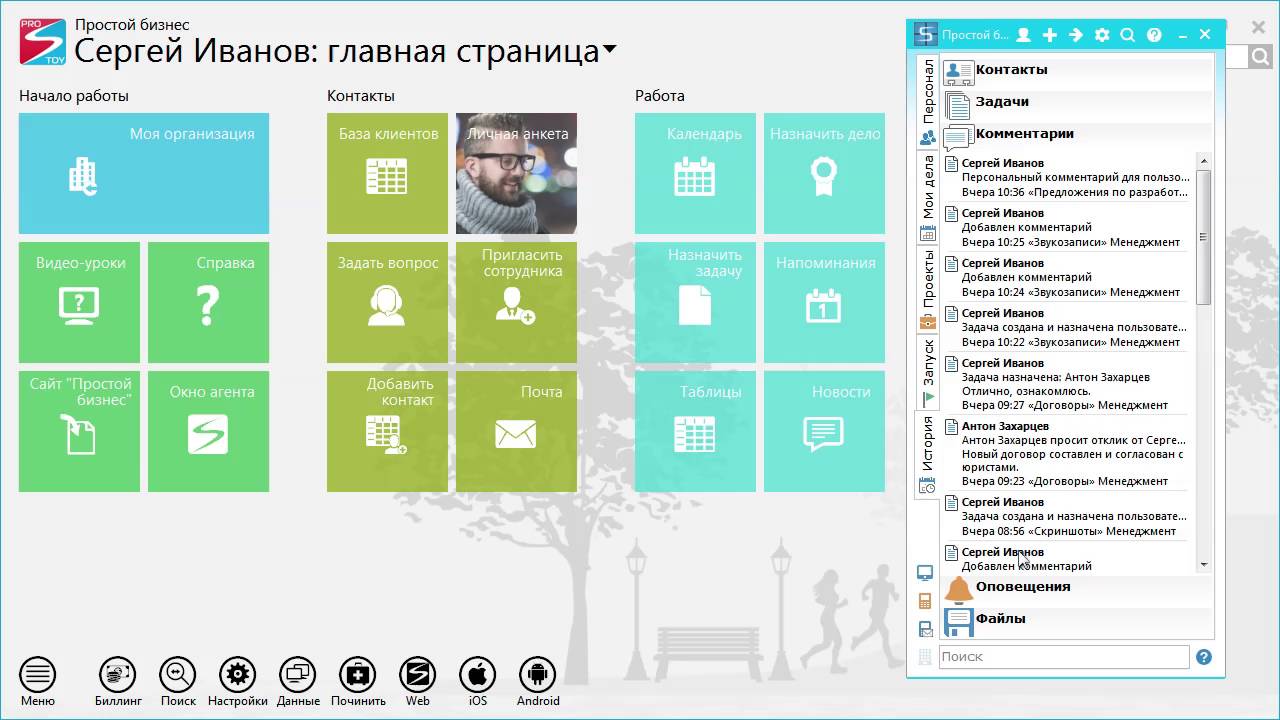Open the Почта envelope tile
Screen dimensions: 1280x720
[x=516, y=431]
